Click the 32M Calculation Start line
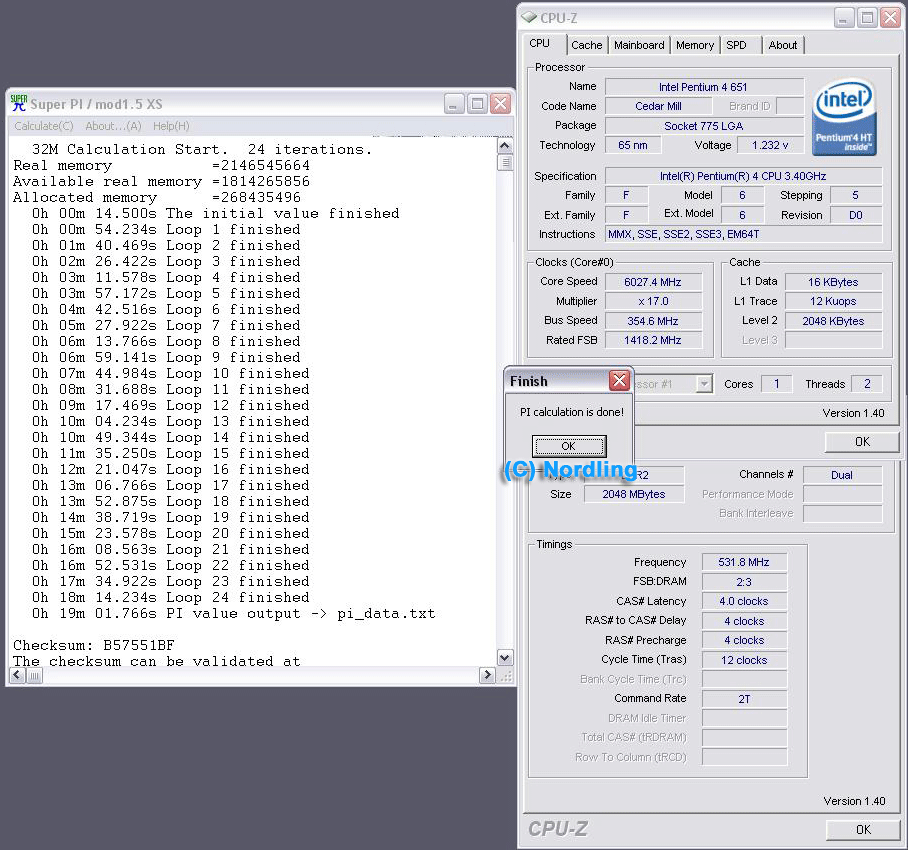The height and width of the screenshot is (850, 908). 202,149
